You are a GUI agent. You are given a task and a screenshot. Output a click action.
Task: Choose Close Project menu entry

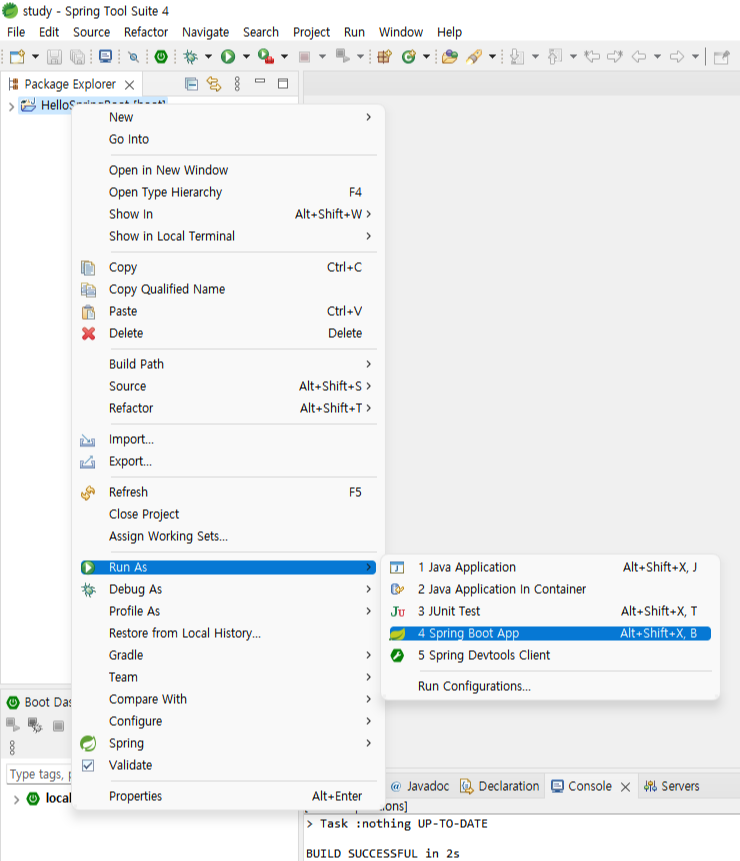(228, 514)
